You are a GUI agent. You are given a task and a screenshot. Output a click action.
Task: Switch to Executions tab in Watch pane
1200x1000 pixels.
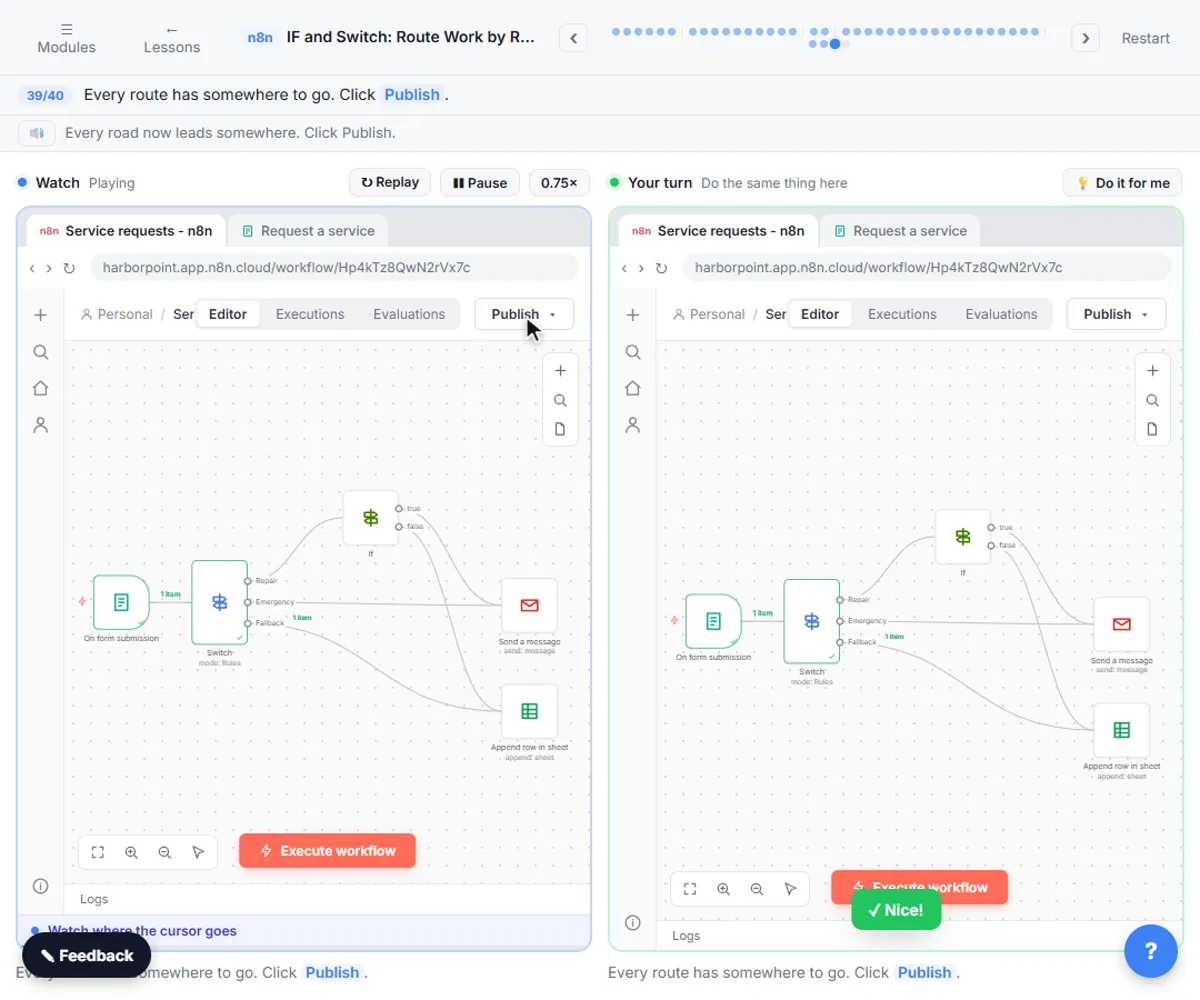[310, 314]
